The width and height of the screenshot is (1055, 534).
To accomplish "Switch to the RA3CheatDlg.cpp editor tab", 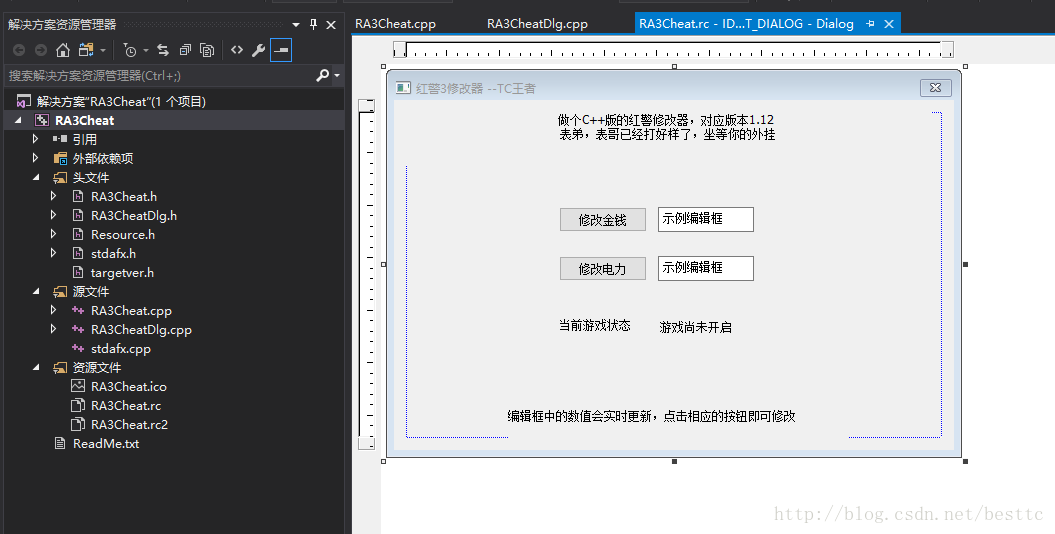I will point(537,24).
